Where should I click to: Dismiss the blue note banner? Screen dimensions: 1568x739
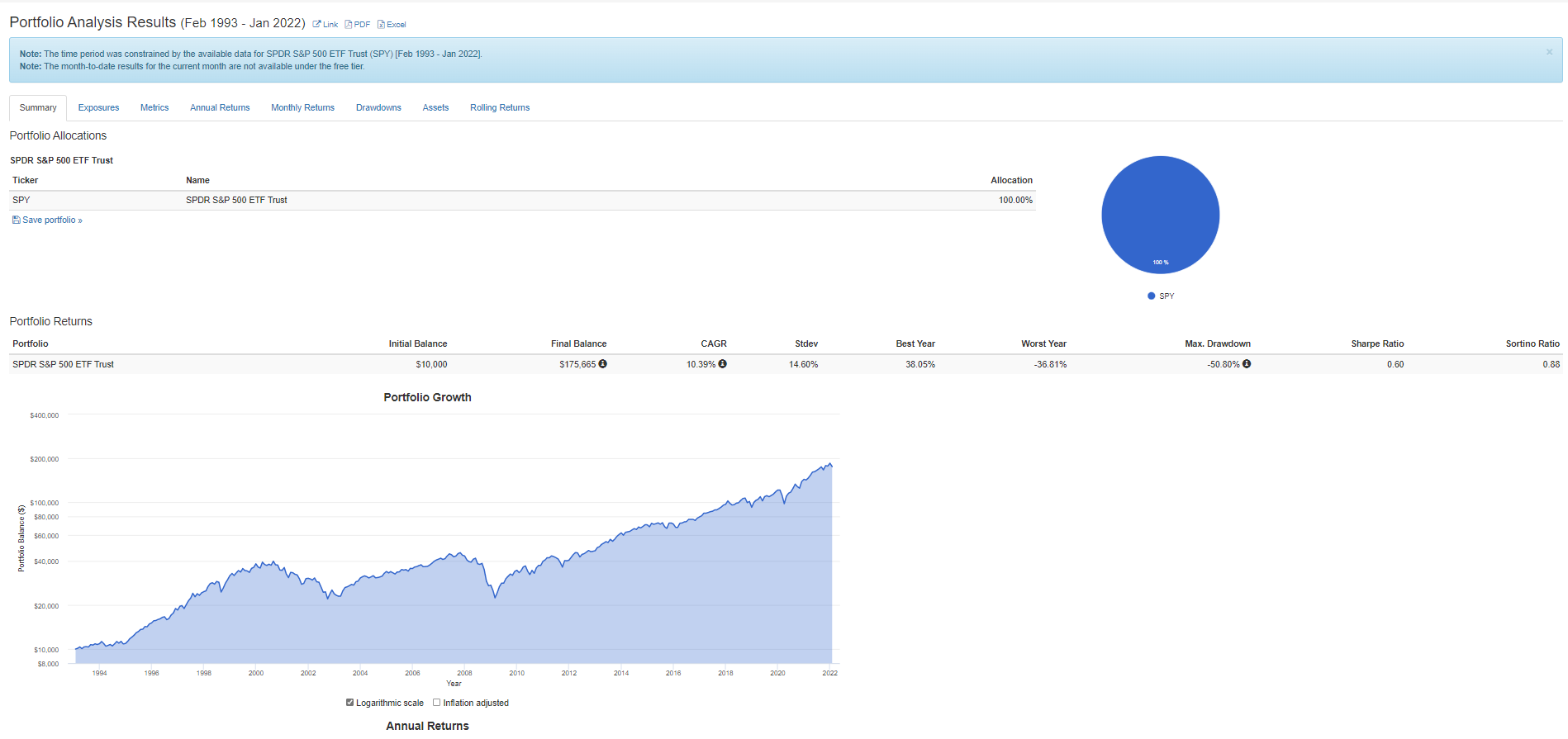tap(1549, 52)
